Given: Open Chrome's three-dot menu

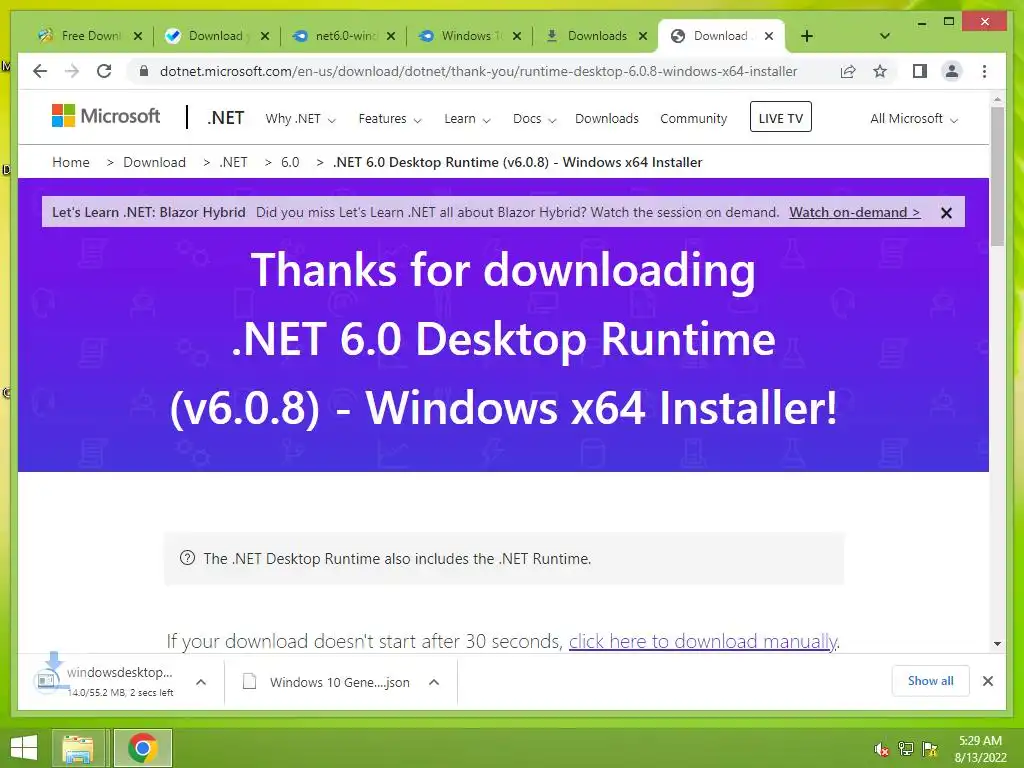Looking at the screenshot, I should (984, 71).
